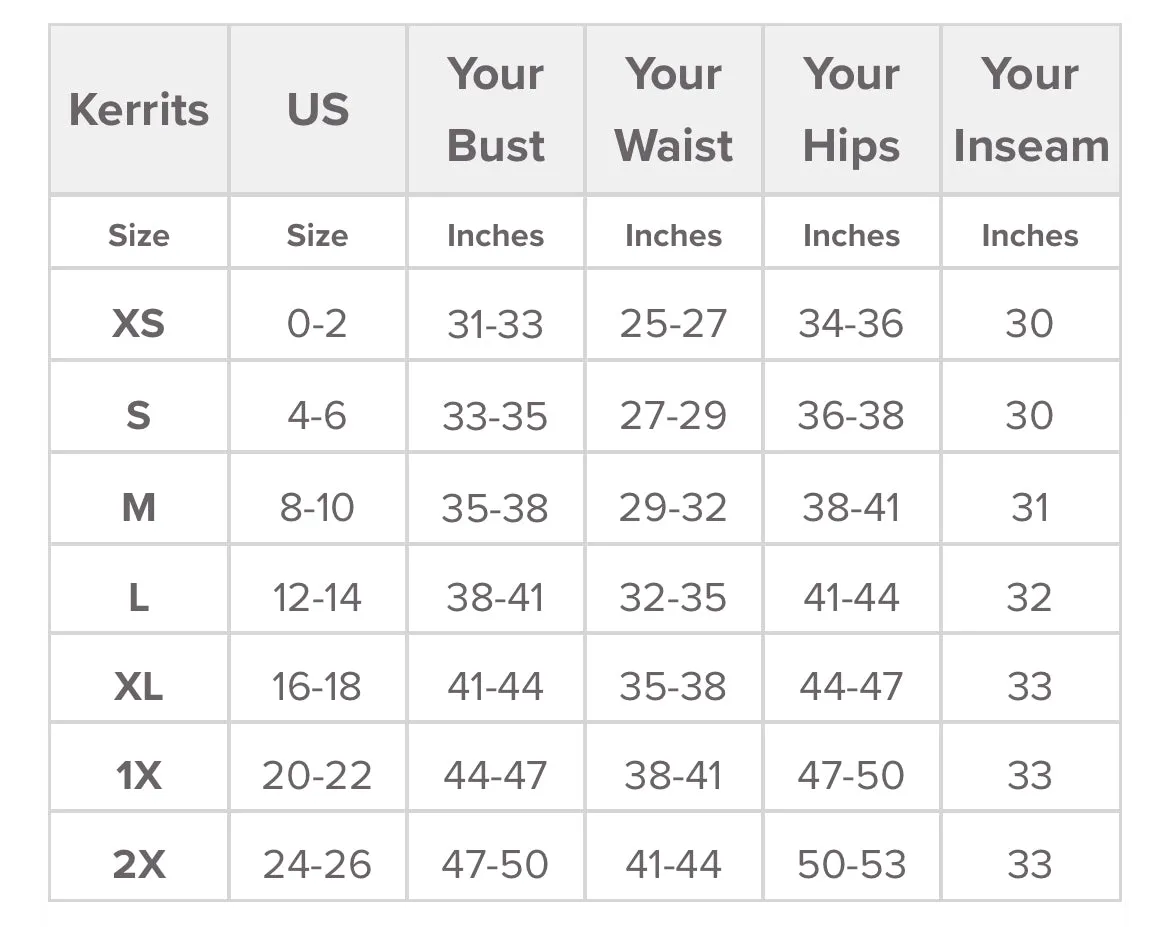Screen dimensions: 1170x927
Task: Select the Your Hips header cell
Action: [x=851, y=110]
